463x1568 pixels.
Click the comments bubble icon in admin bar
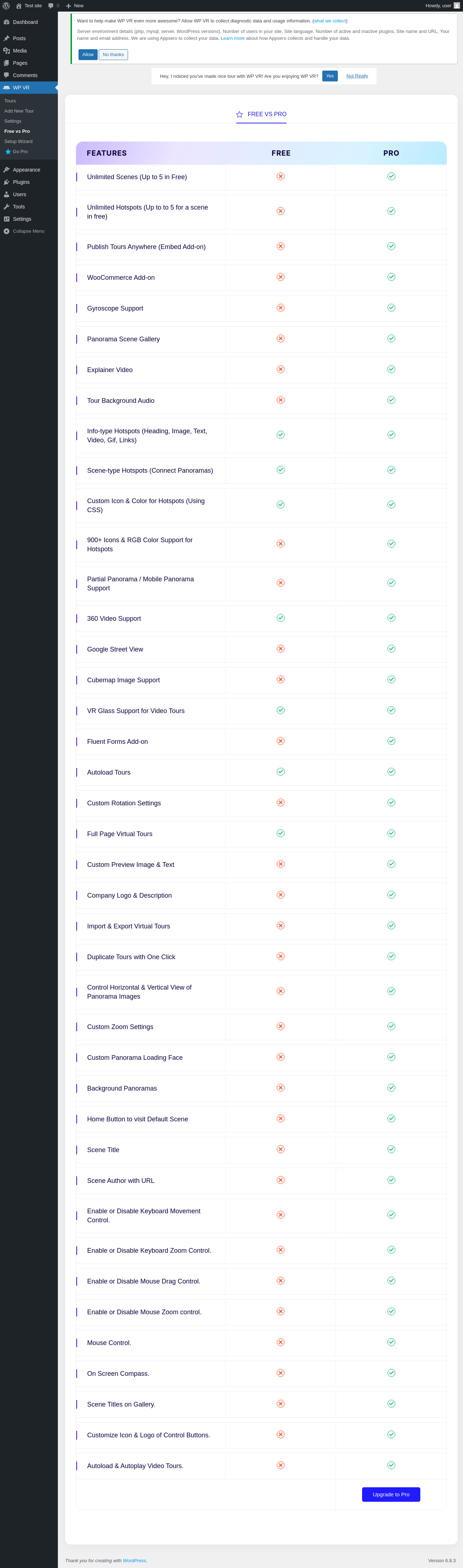pyautogui.click(x=51, y=5)
